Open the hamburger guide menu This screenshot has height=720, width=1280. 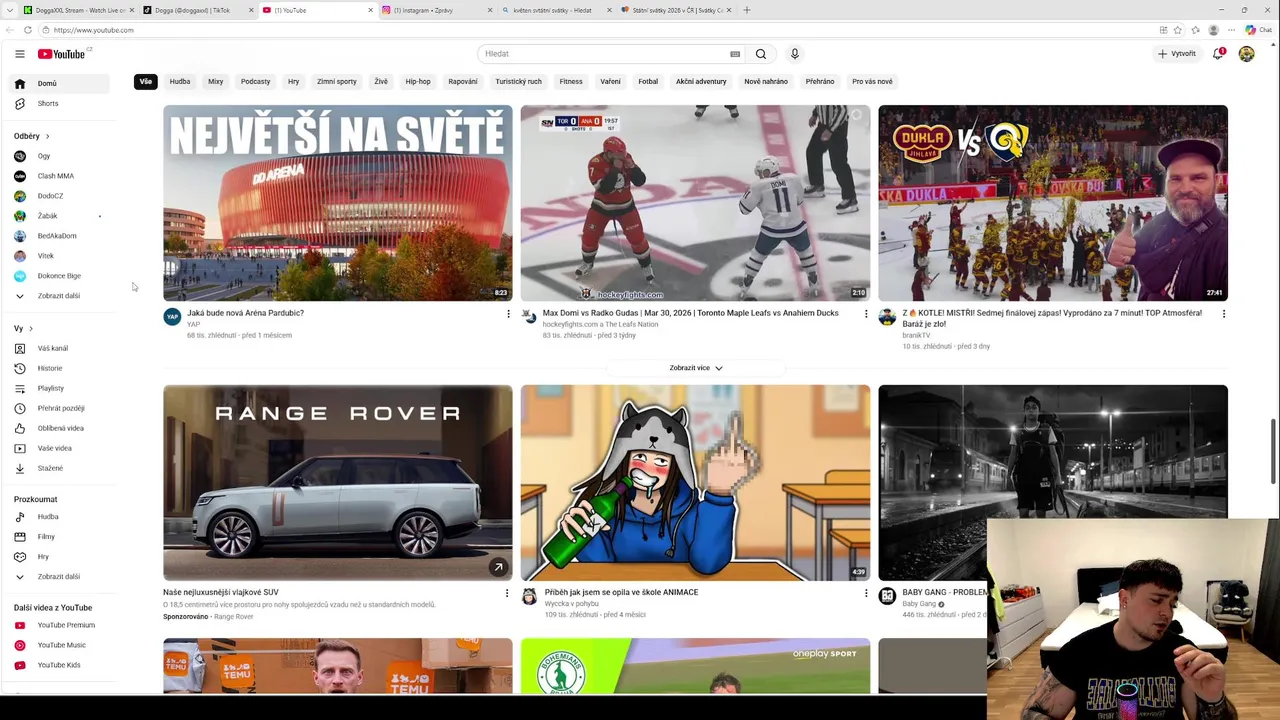click(19, 54)
